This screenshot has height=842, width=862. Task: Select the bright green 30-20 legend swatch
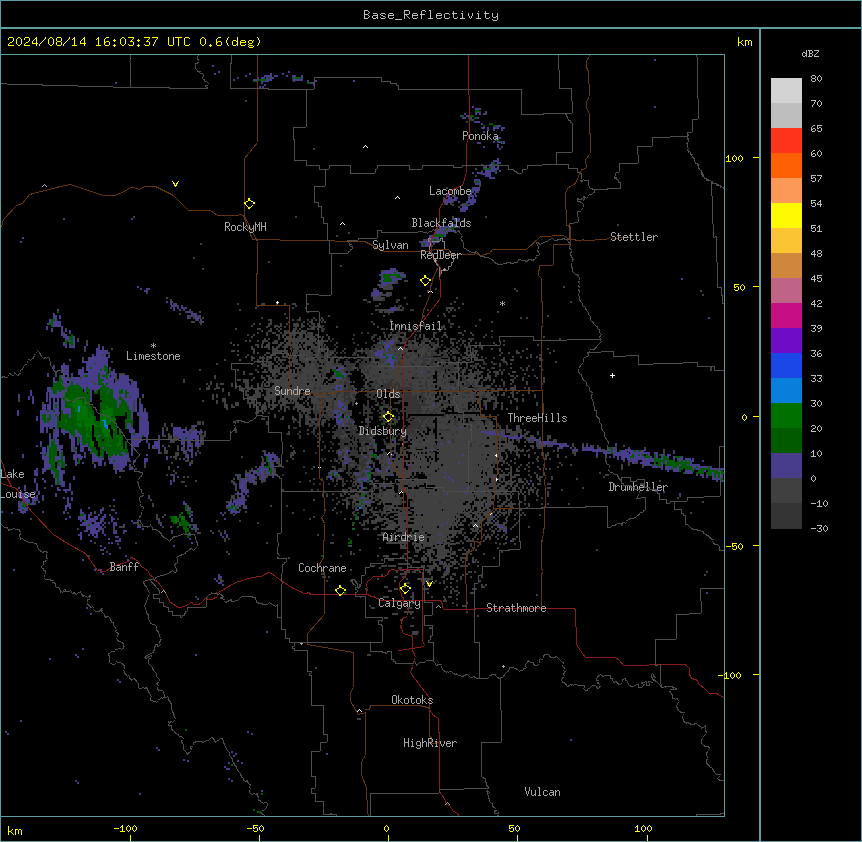click(786, 416)
